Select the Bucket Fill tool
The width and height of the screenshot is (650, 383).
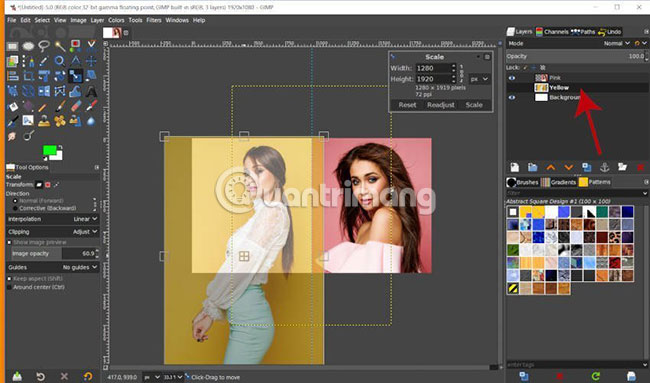[x=12, y=107]
